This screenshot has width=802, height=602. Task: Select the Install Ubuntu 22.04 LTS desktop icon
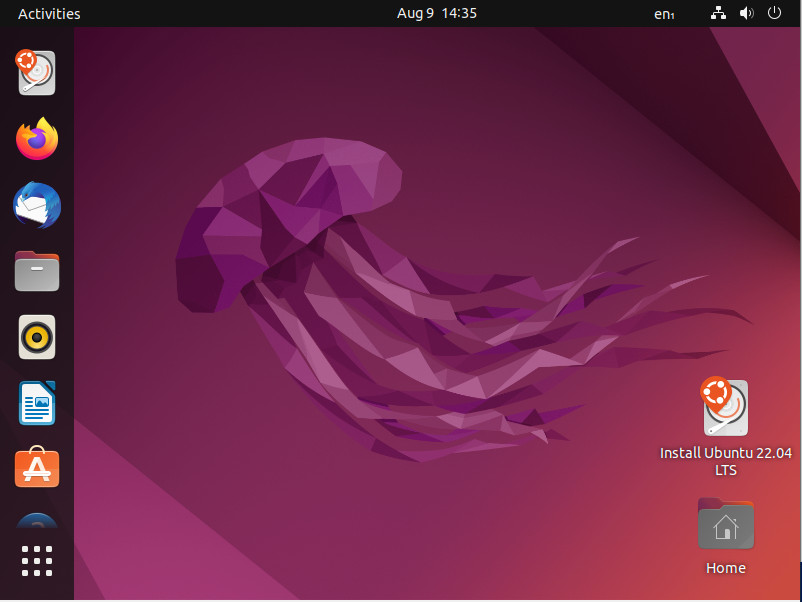tap(725, 407)
